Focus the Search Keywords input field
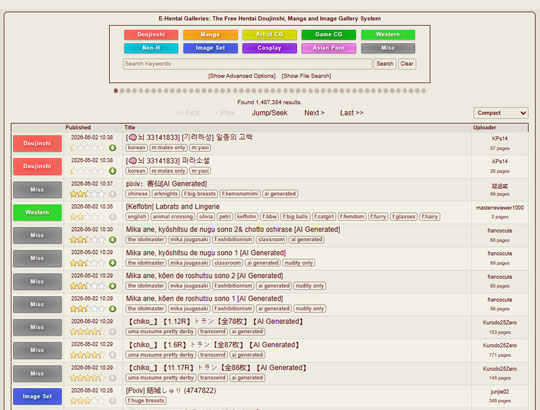Viewport: 540px width, 410px height. pos(247,64)
